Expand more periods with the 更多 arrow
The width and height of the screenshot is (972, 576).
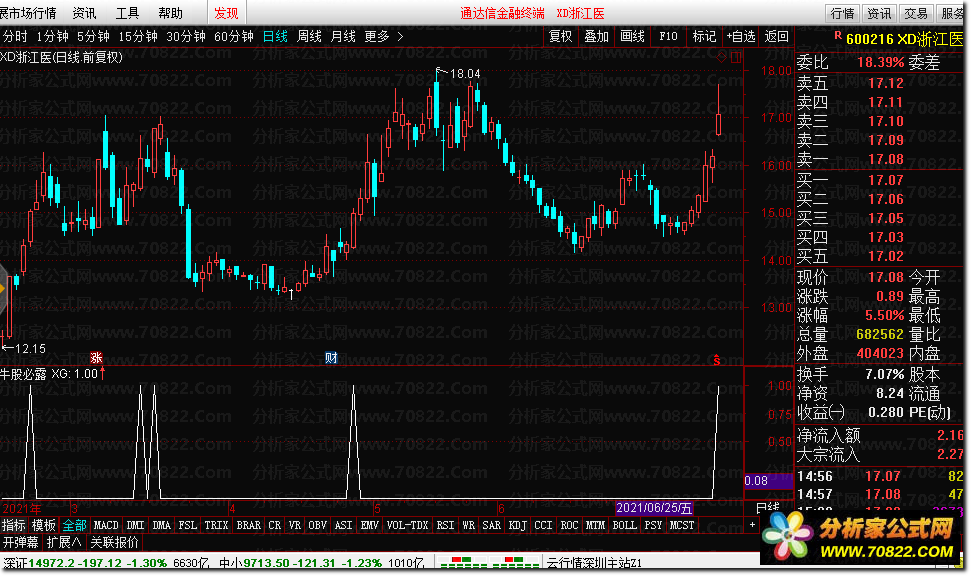pyautogui.click(x=400, y=37)
